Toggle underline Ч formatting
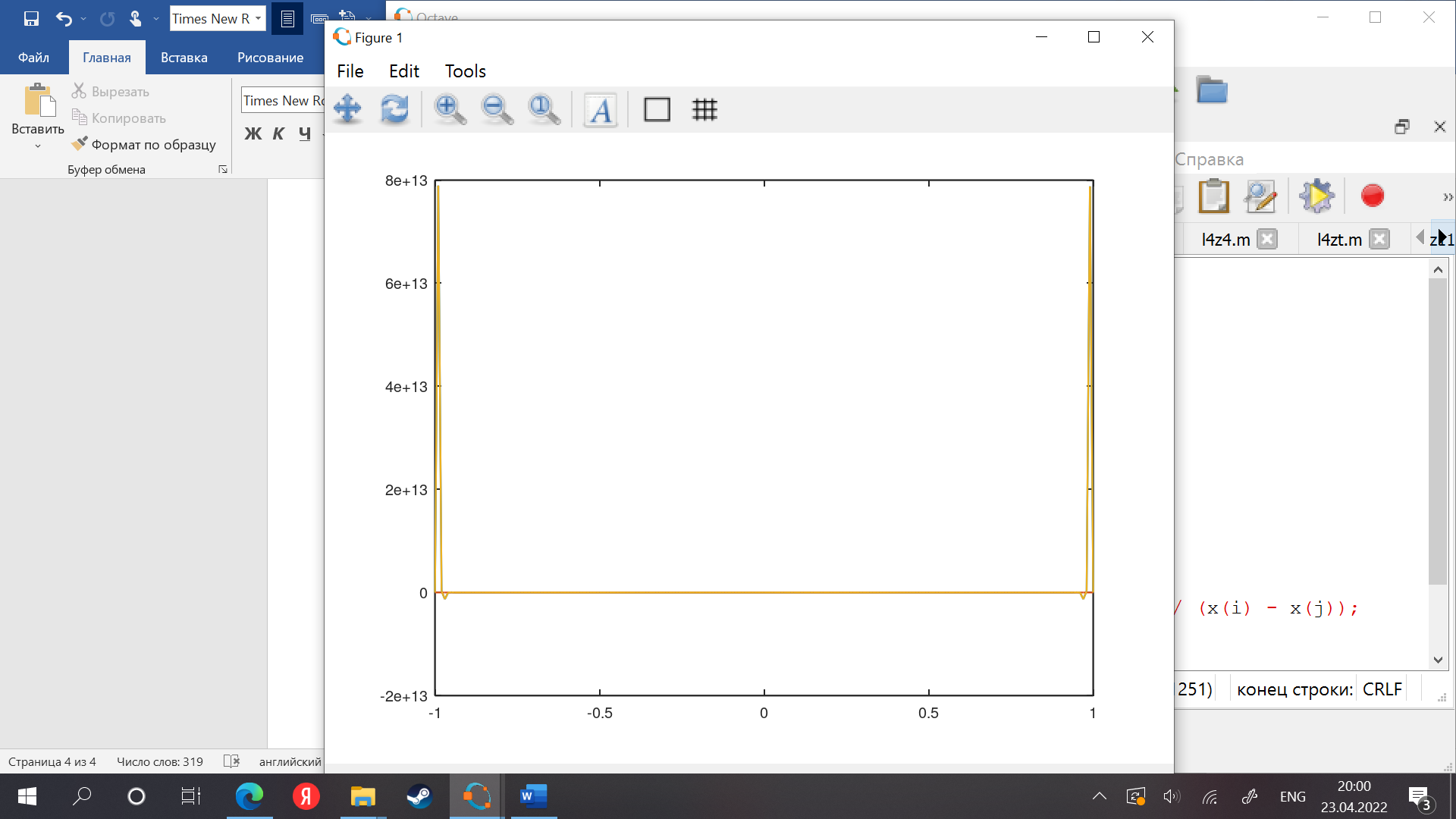This screenshot has height=819, width=1456. point(305,133)
